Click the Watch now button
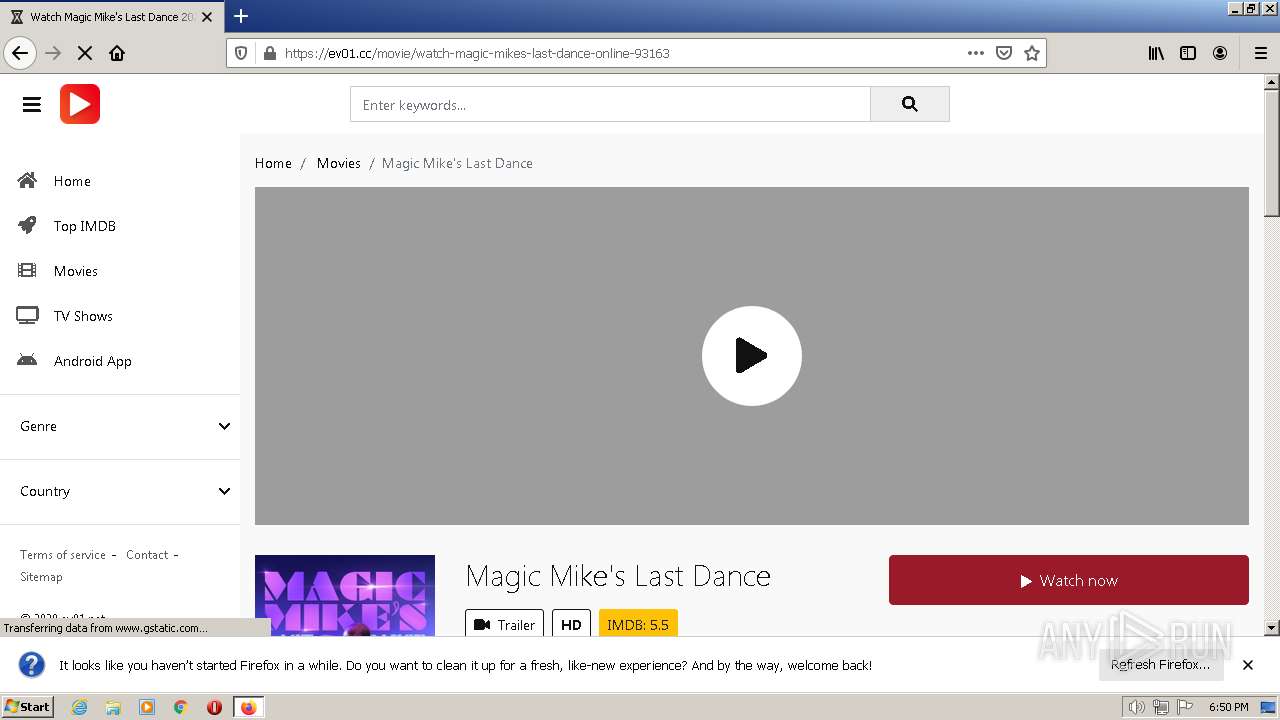This screenshot has height=720, width=1280. (x=1069, y=580)
